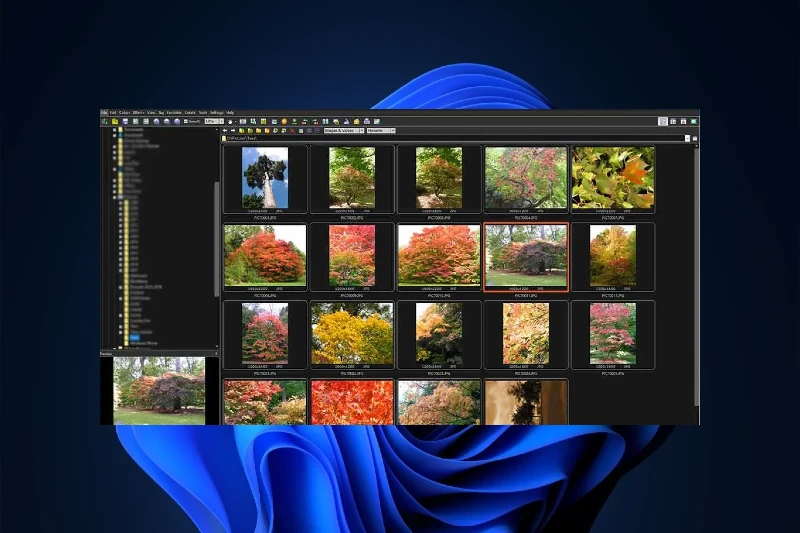Open the Settings menu
800x533 pixels.
tap(217, 112)
